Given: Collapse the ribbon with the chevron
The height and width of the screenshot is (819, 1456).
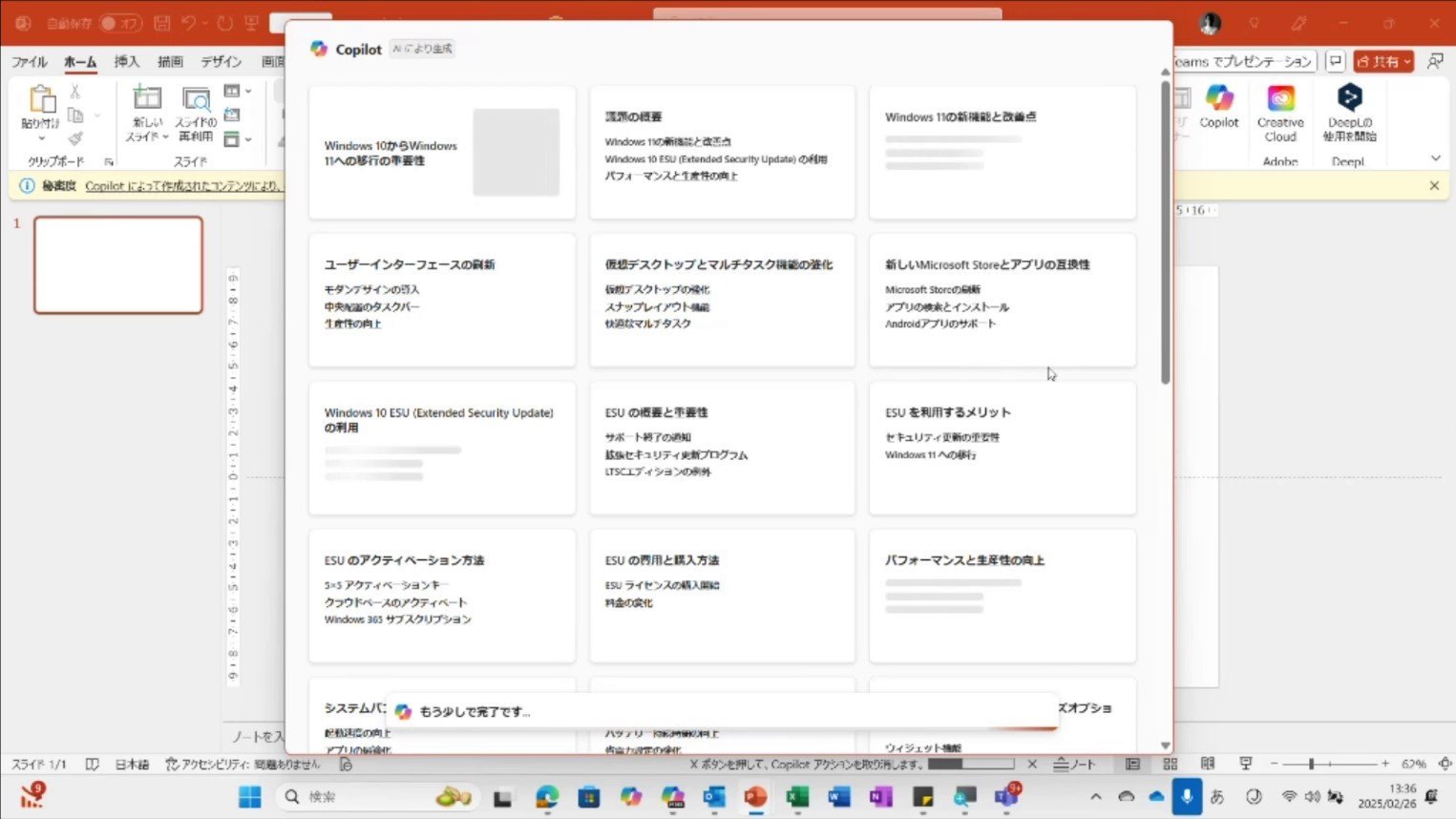Looking at the screenshot, I should point(1435,158).
